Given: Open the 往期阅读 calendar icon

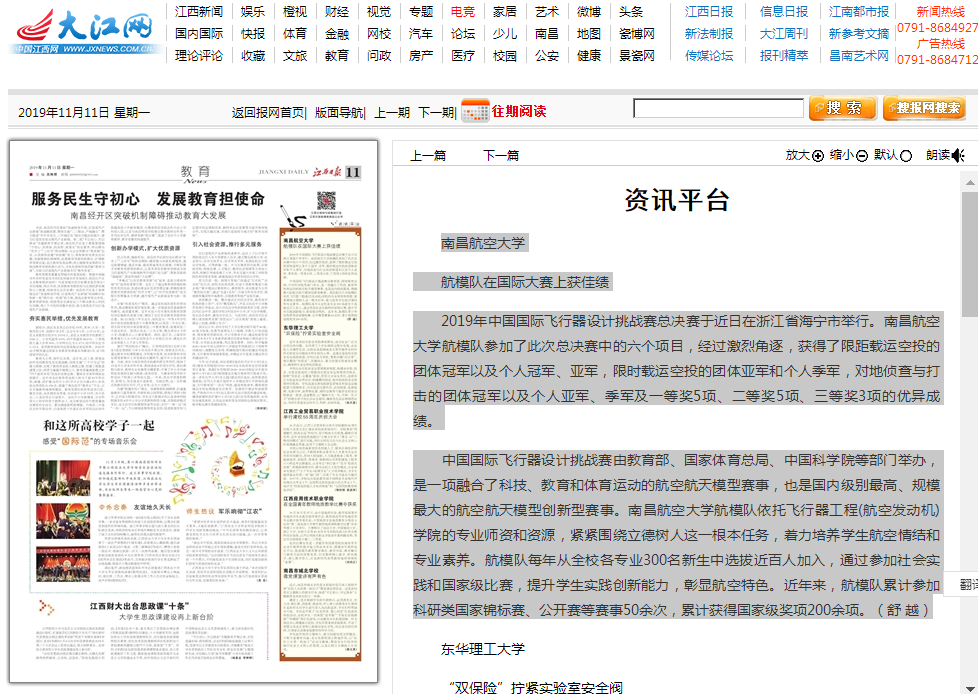Looking at the screenshot, I should coord(475,110).
